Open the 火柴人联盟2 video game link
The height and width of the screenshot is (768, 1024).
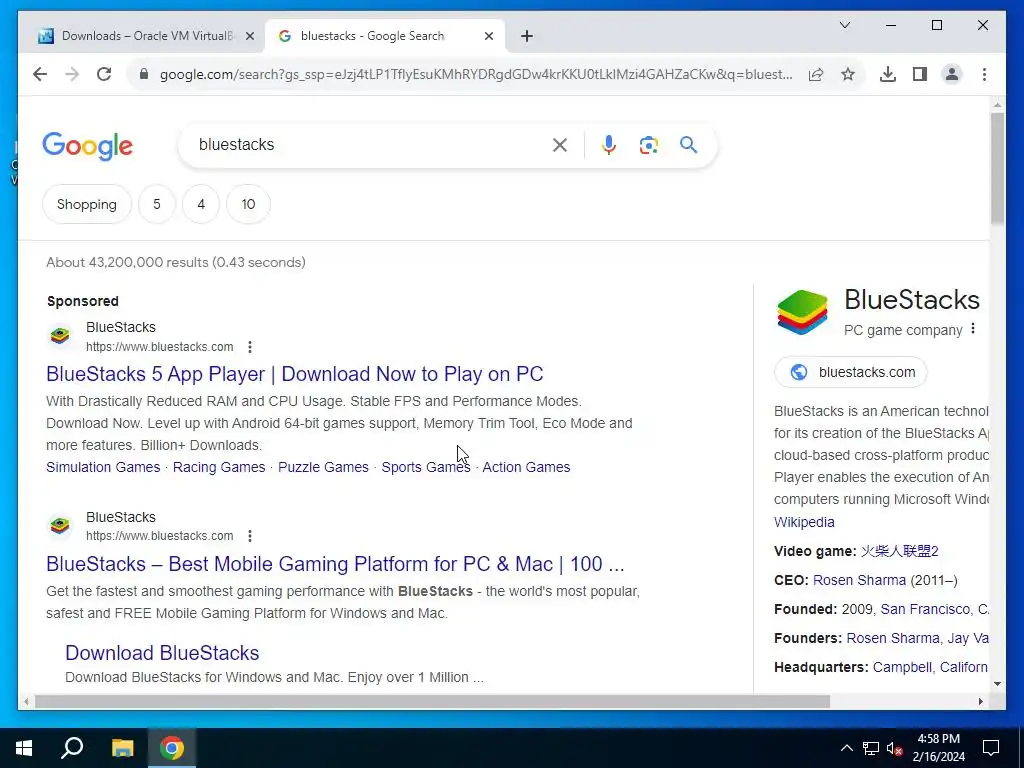(899, 551)
